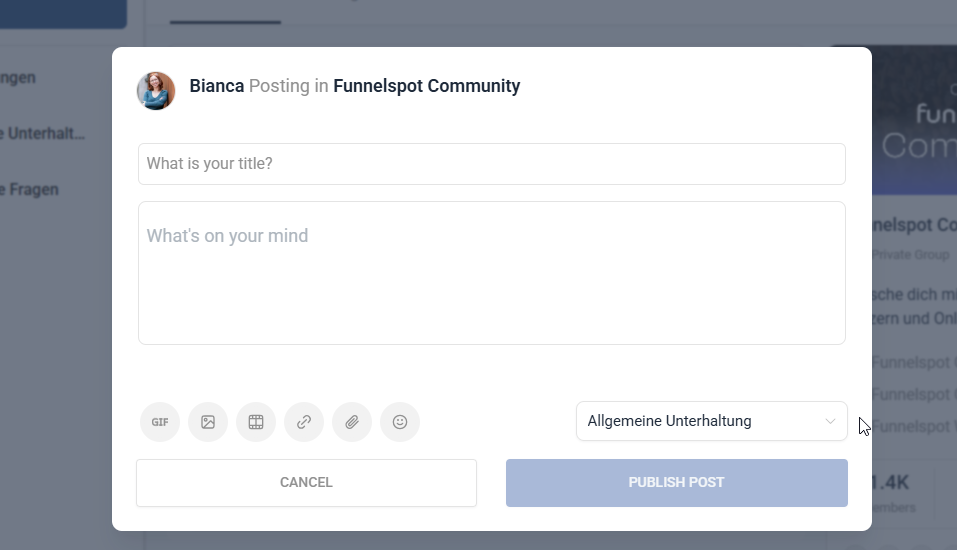Insert a GIF into the post
The width and height of the screenshot is (957, 550).
tap(160, 422)
